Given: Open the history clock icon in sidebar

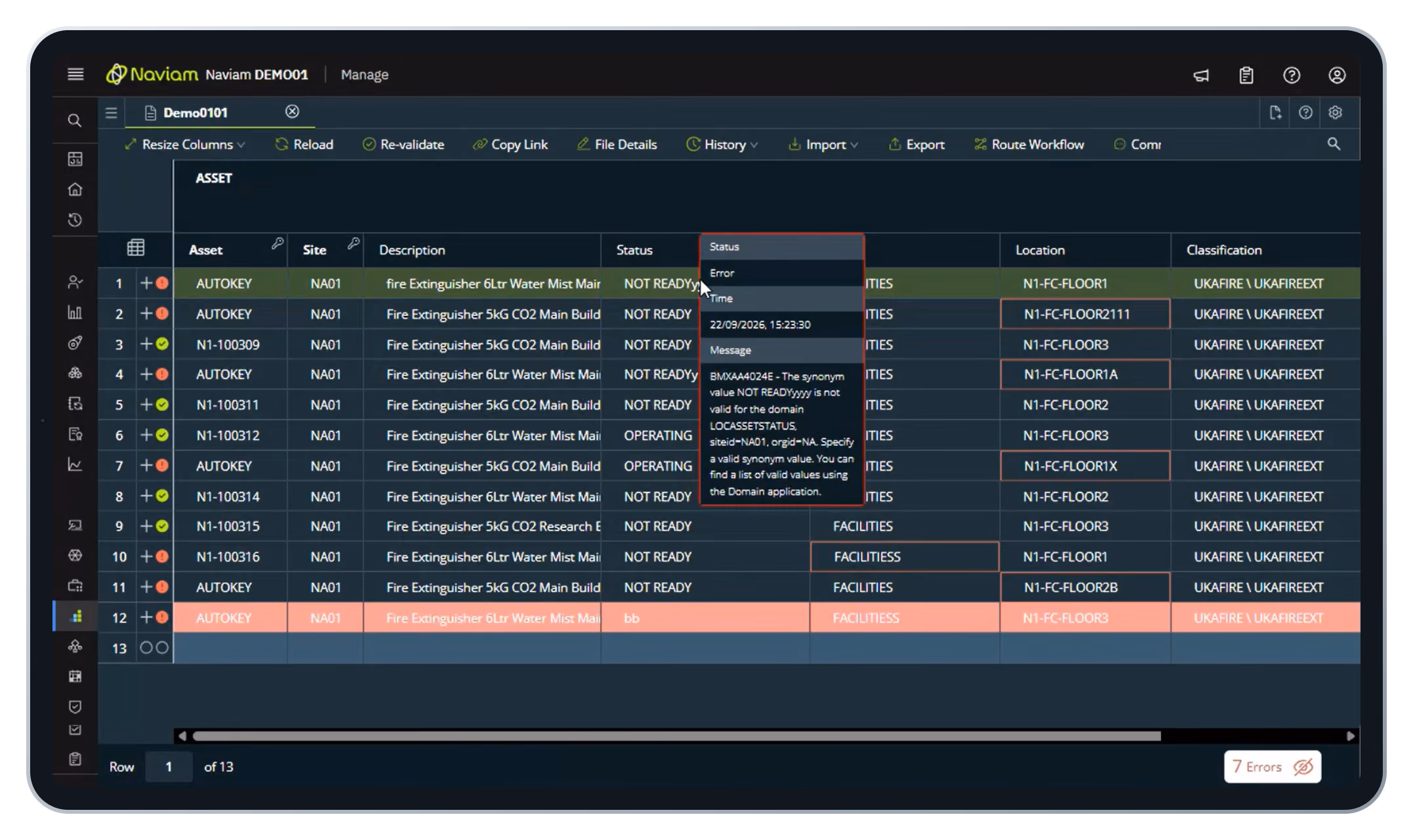Looking at the screenshot, I should (x=75, y=220).
